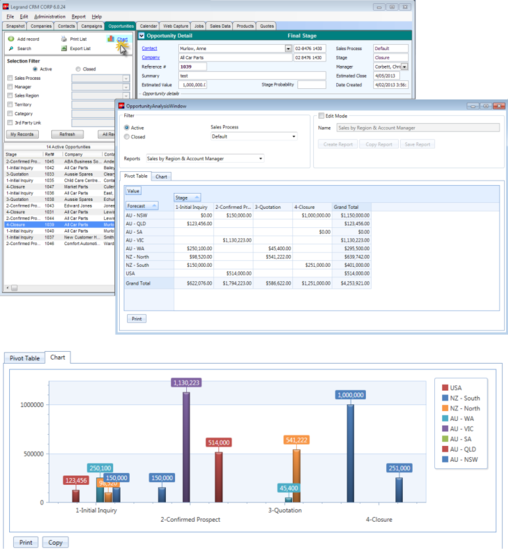Enable the Edit Mode checkbox
The height and width of the screenshot is (550, 508).
point(321,116)
